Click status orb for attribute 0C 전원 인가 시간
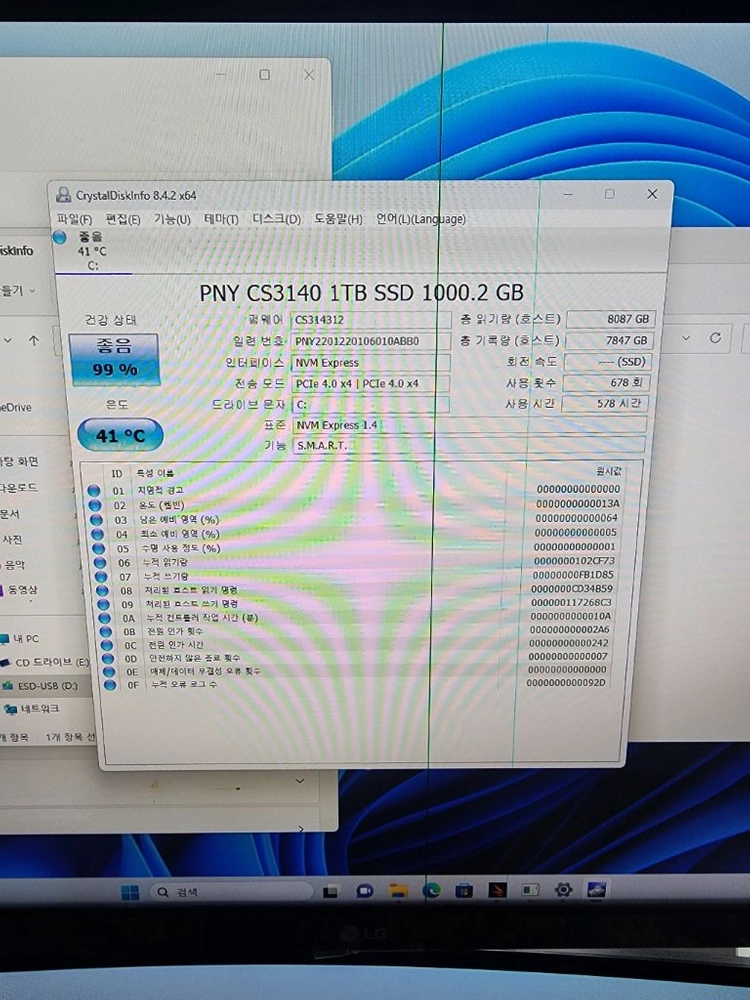Viewport: 750px width, 1000px height. [x=107, y=645]
